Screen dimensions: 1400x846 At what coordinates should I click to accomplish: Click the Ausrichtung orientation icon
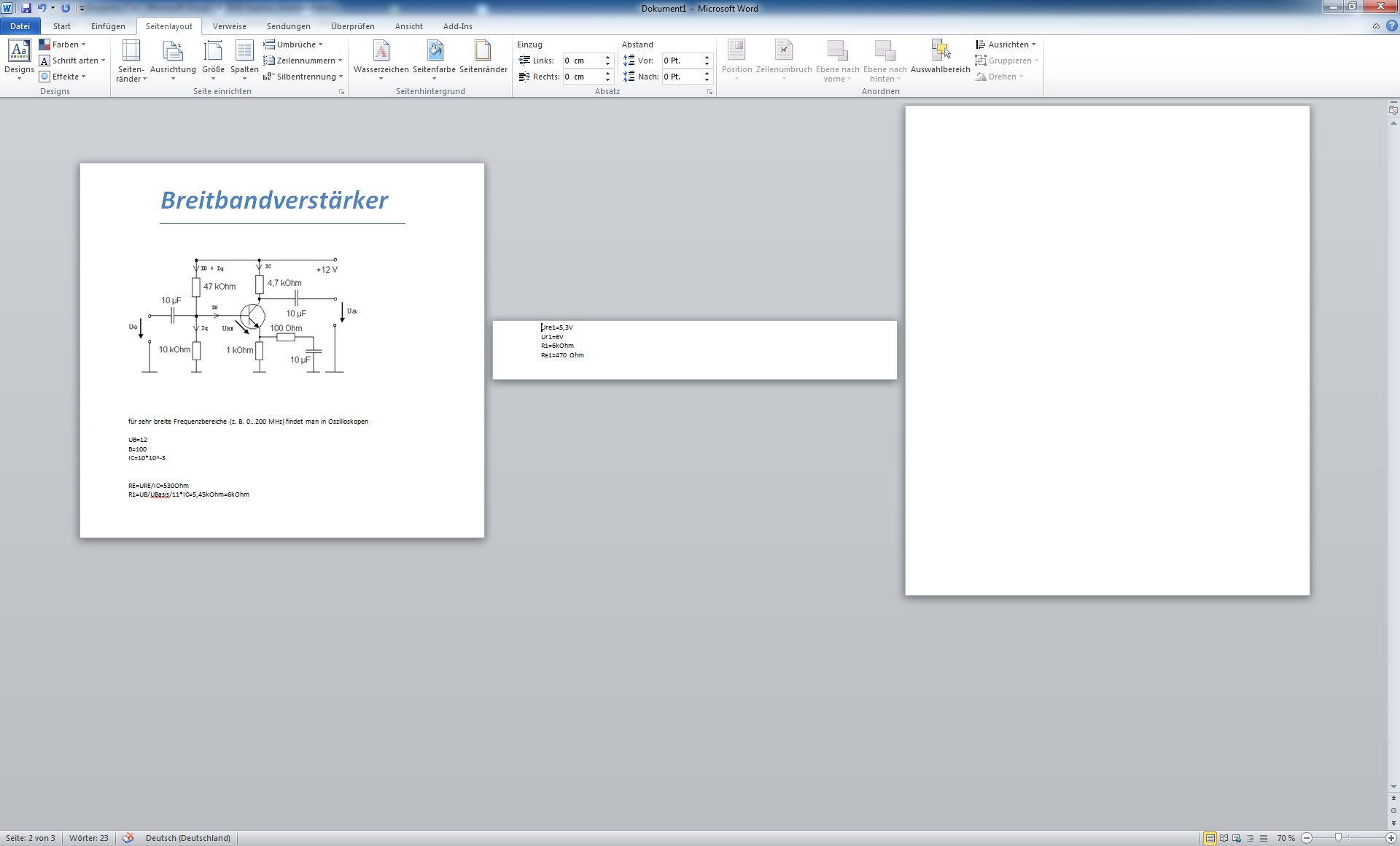(173, 51)
